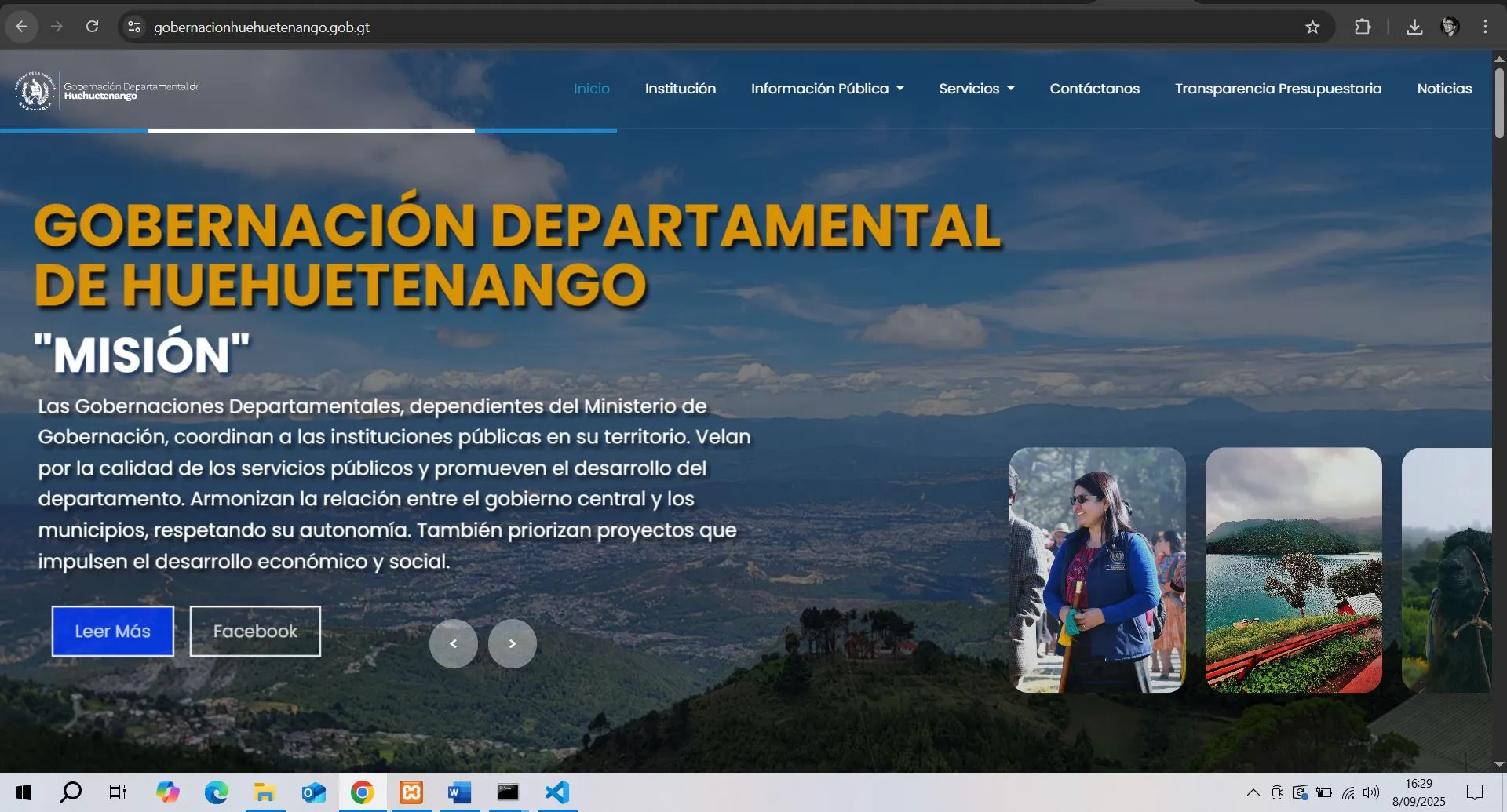Open the Chrome profile avatar
The width and height of the screenshot is (1507, 812).
pos(1451,26)
